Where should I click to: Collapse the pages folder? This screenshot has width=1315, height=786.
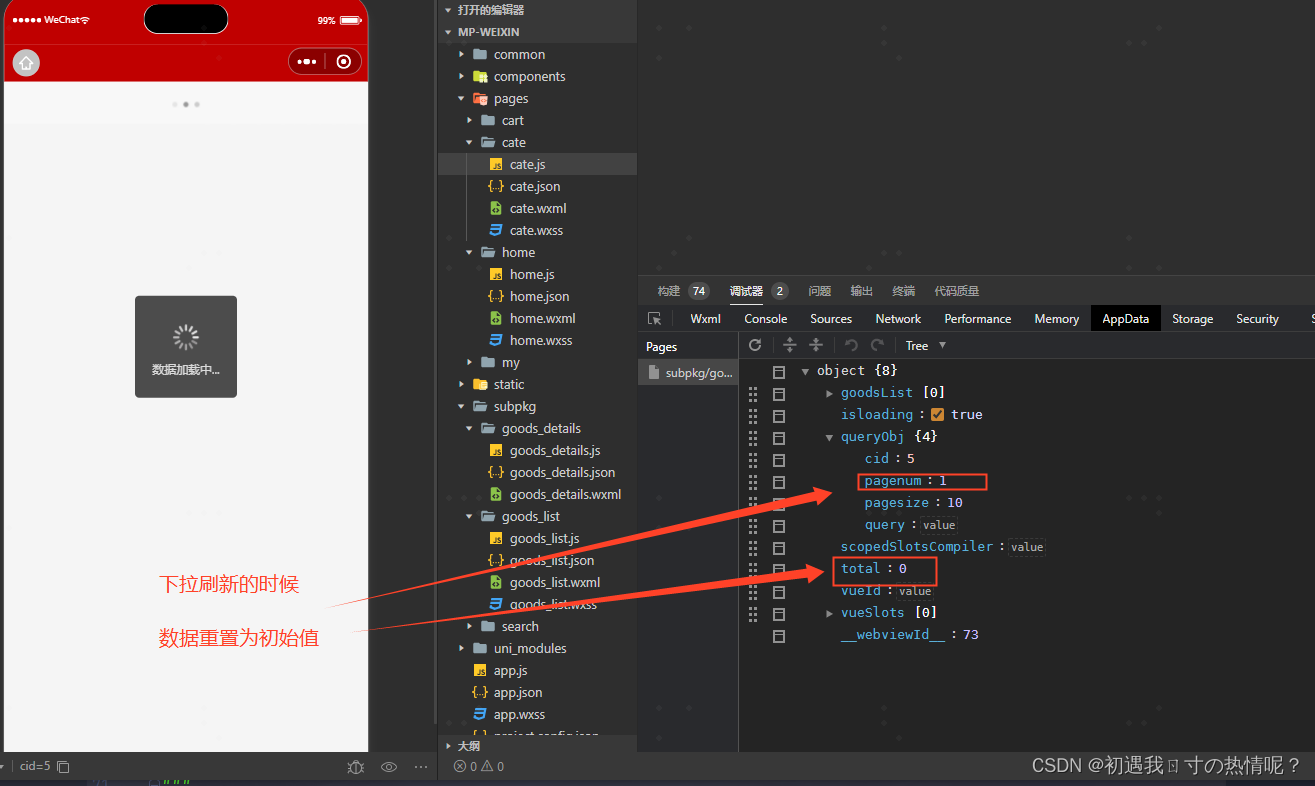(x=462, y=98)
